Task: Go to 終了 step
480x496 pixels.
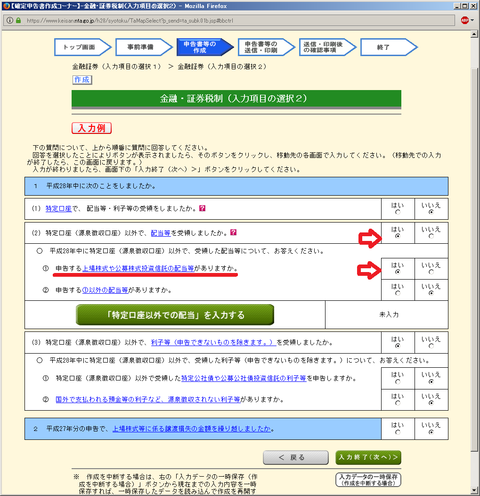Action: [389, 47]
